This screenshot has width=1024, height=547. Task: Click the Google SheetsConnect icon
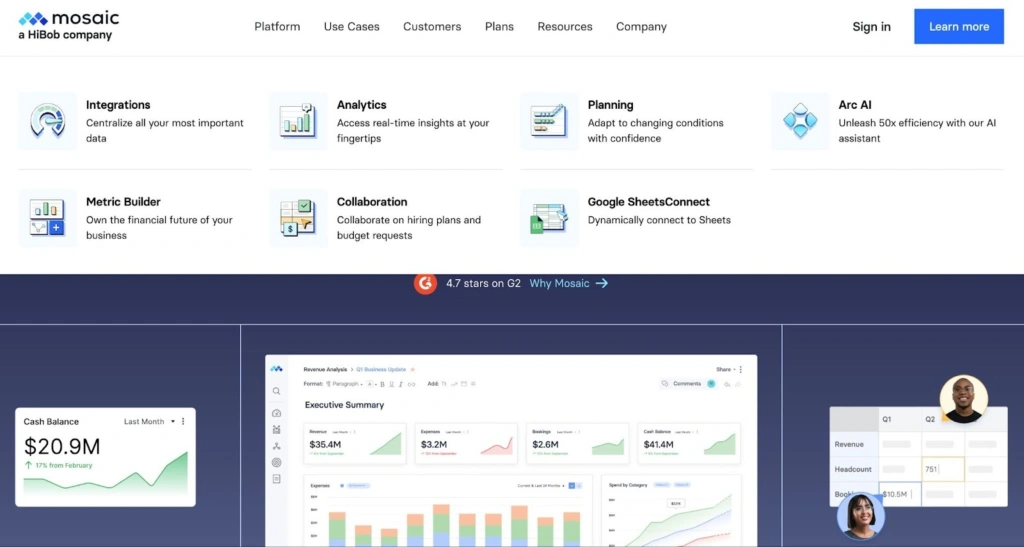click(x=549, y=218)
